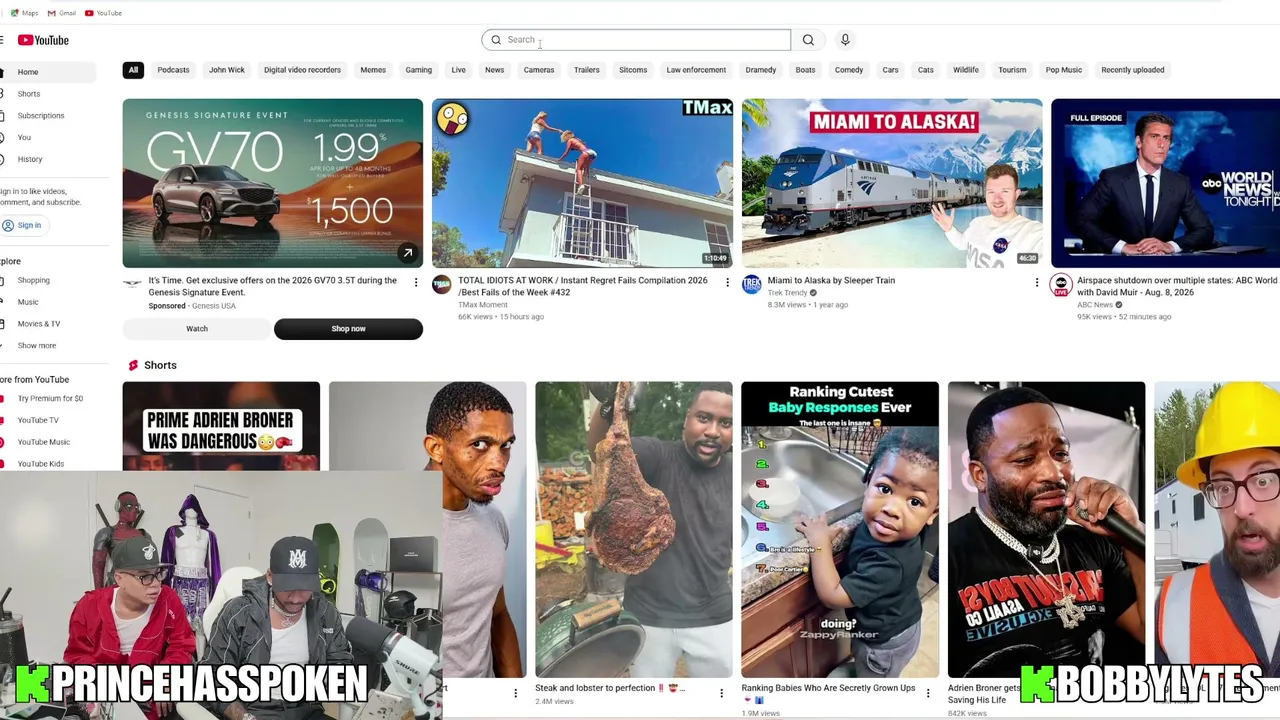The height and width of the screenshot is (720, 1280).
Task: Open options for Steak and lobster short
Action: point(721,692)
